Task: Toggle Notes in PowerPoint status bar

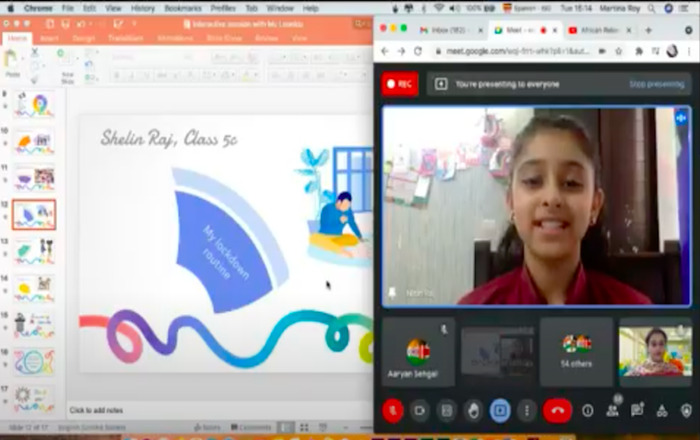Action: (207, 428)
